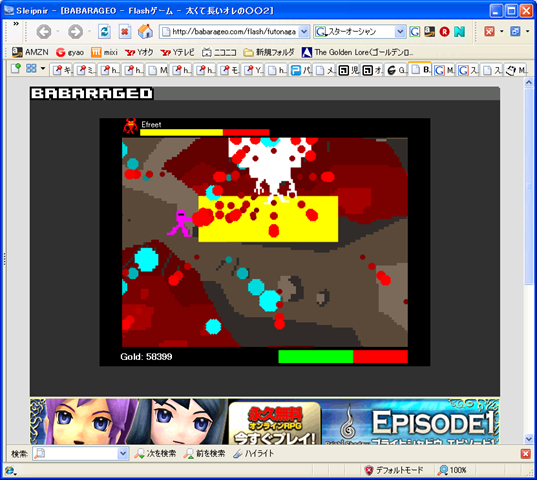Click the tab tile-view grid icon
Viewport: 537px width, 480px height.
(31, 68)
